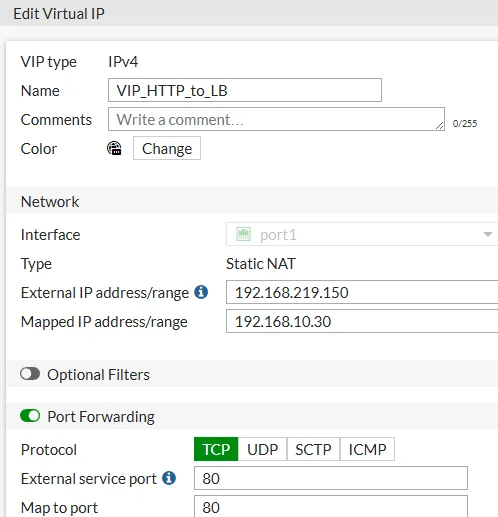Viewport: 498px width, 517px height.
Task: Click the Change color button
Action: pyautogui.click(x=167, y=148)
